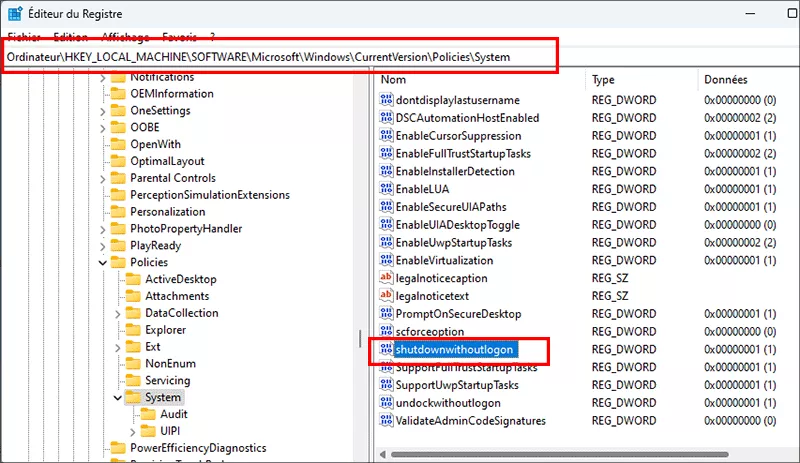Open the Favoris menu
This screenshot has width=800, height=463.
[x=179, y=36]
